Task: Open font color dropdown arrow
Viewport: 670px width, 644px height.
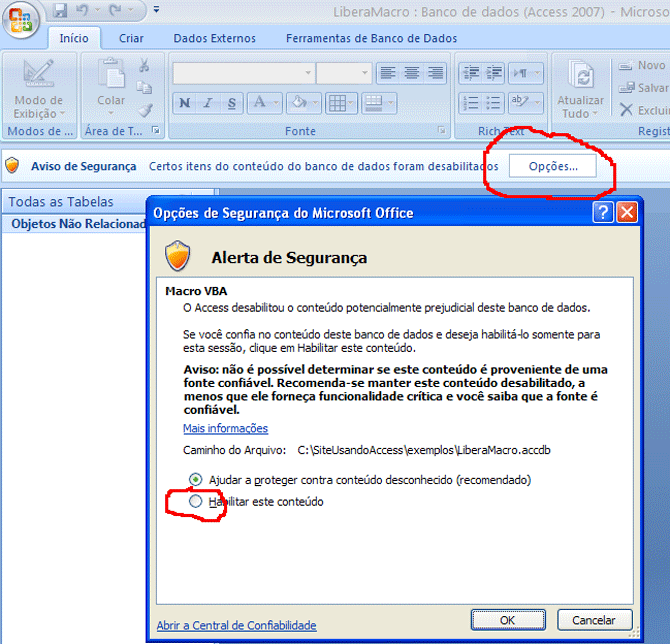Action: pyautogui.click(x=276, y=103)
